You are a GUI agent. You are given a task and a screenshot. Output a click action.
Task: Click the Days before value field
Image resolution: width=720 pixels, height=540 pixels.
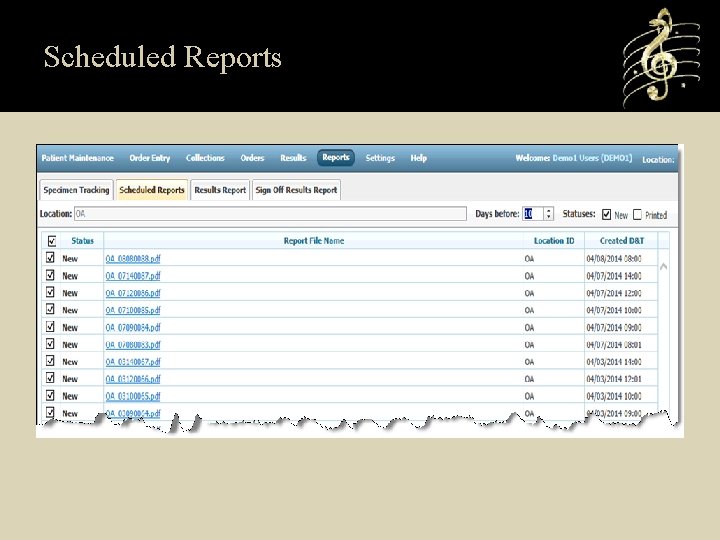[533, 214]
